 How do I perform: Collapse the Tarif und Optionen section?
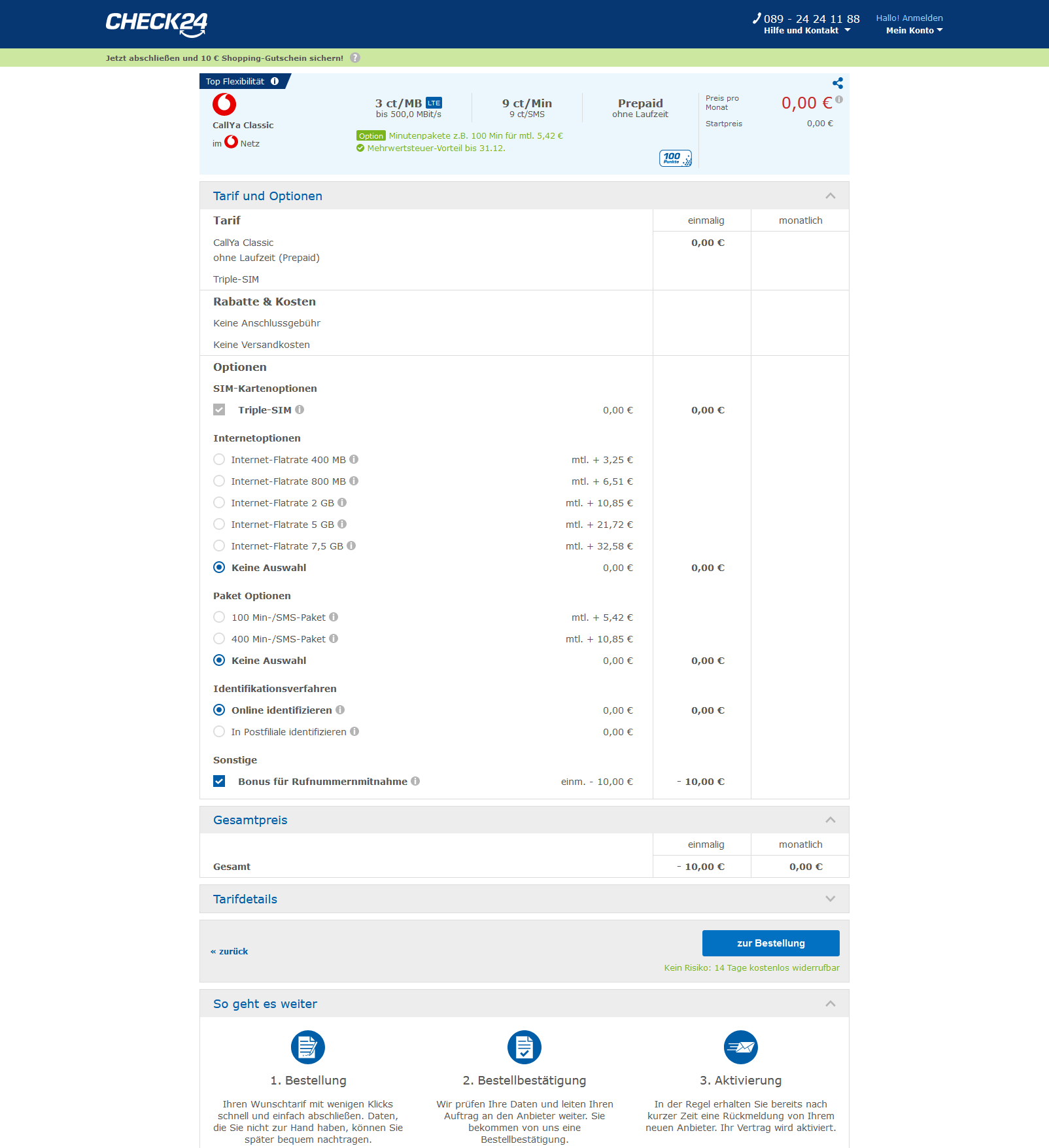coord(830,196)
